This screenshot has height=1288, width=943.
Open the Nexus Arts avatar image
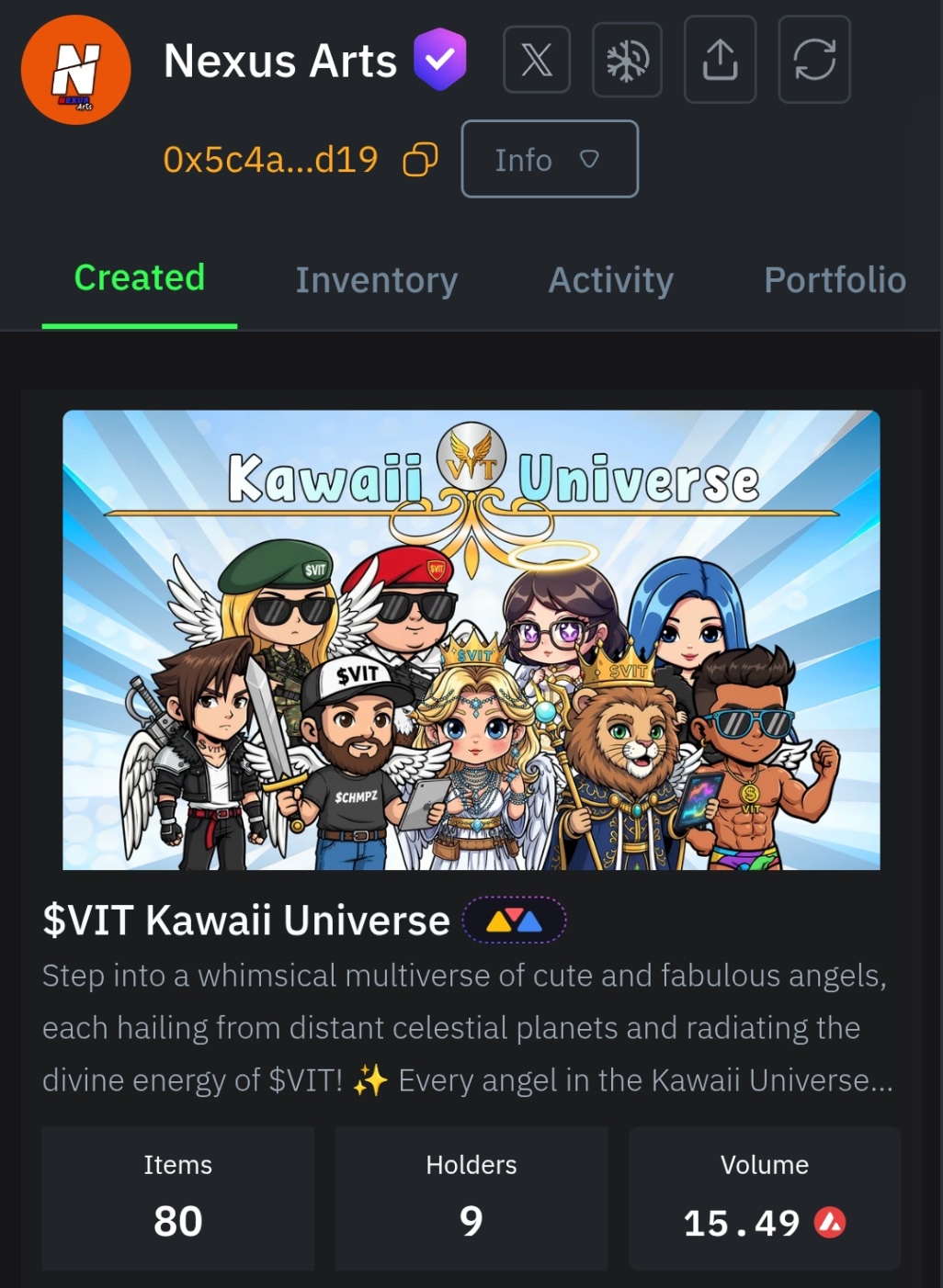(76, 70)
